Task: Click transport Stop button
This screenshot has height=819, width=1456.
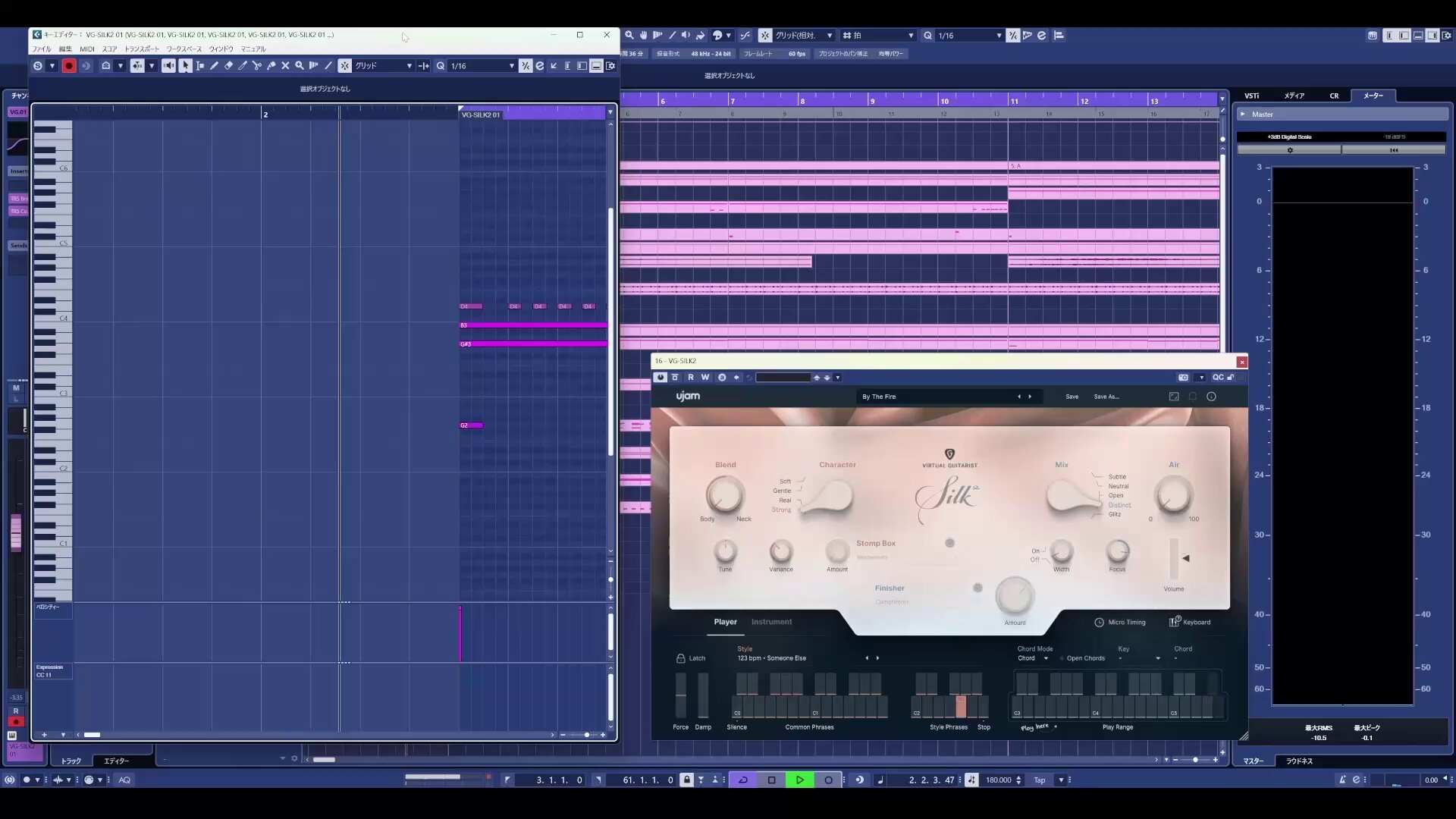Action: (x=771, y=780)
